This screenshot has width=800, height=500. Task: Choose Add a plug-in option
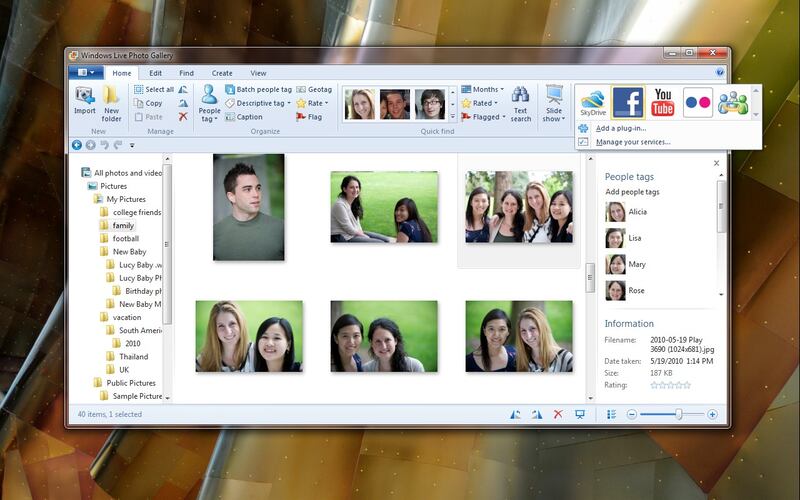coord(620,129)
